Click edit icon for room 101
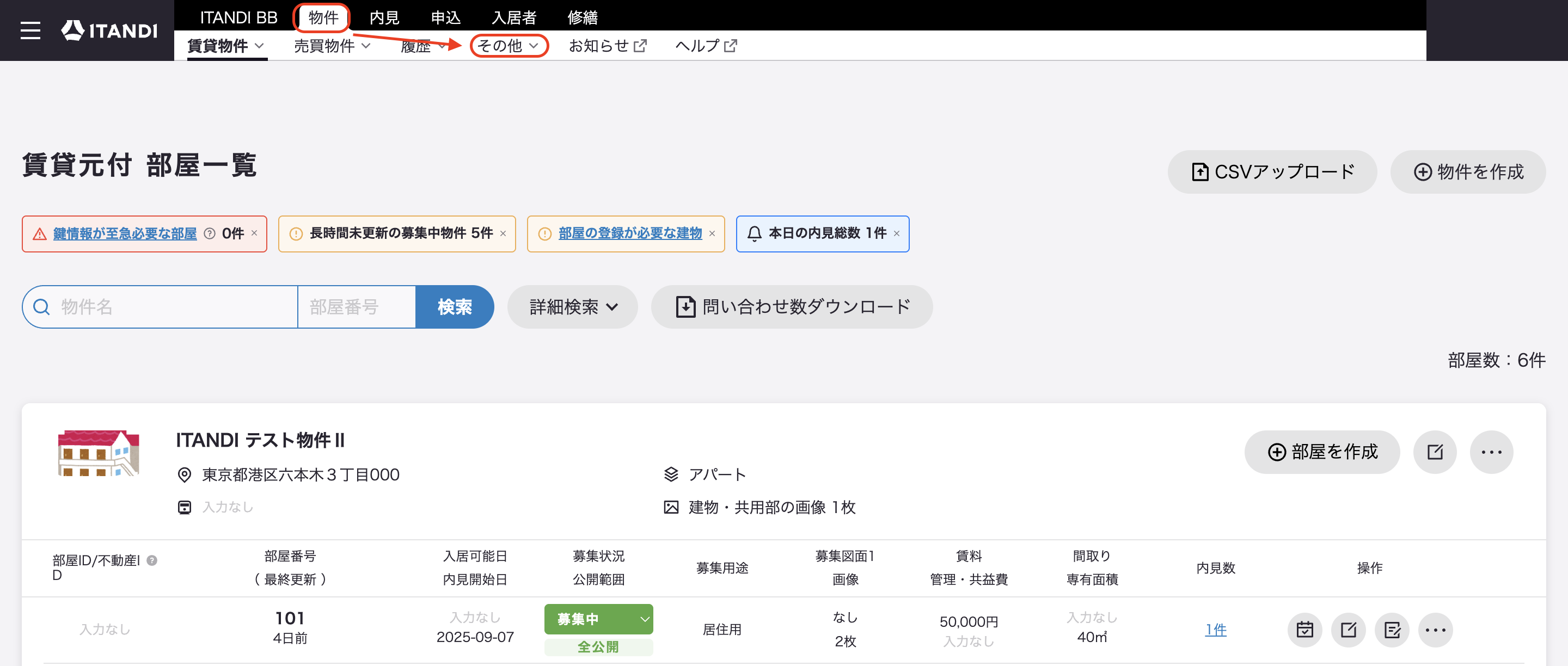 [x=1348, y=630]
